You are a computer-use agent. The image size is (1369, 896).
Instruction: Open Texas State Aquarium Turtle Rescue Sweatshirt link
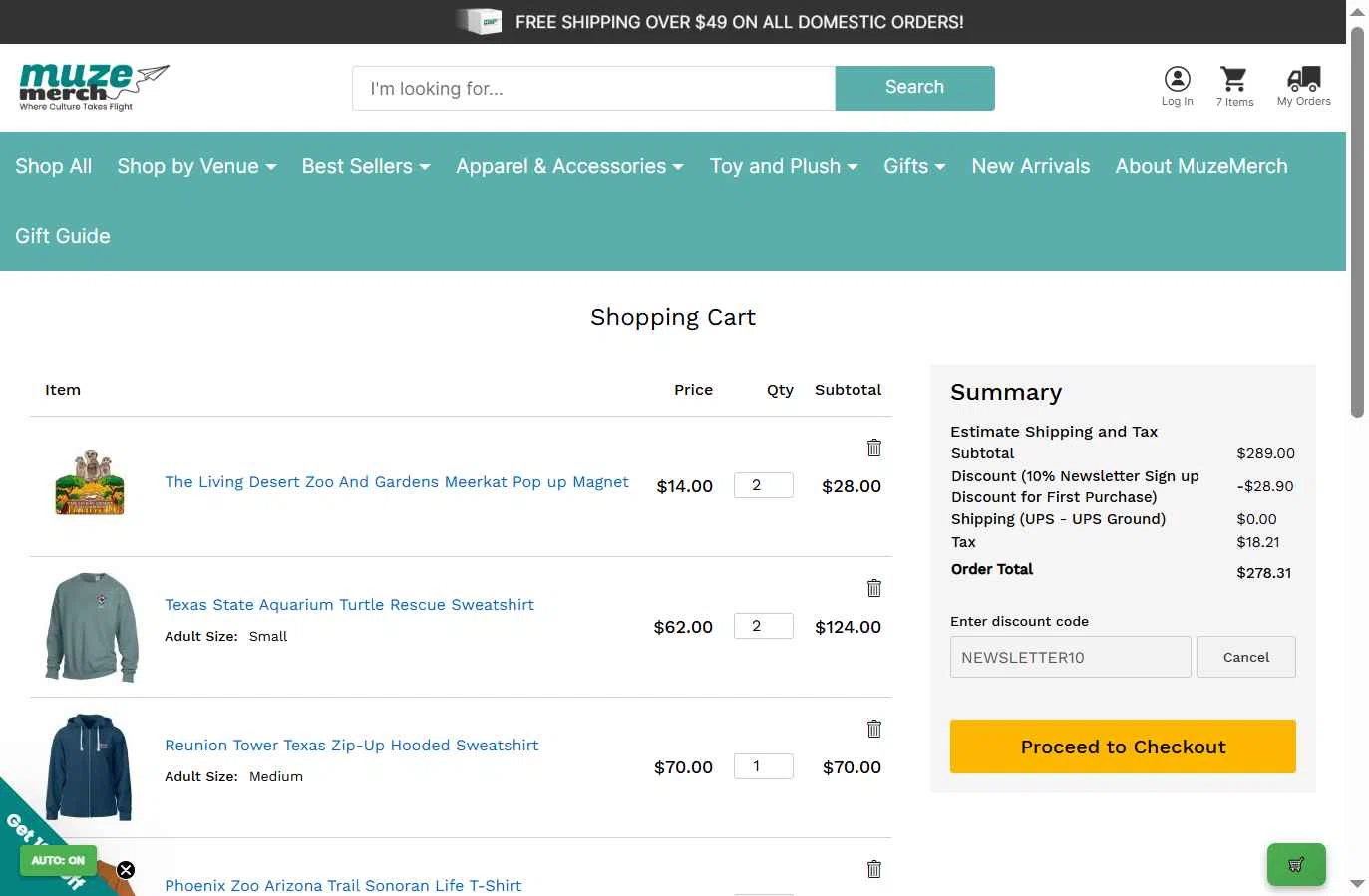[349, 605]
